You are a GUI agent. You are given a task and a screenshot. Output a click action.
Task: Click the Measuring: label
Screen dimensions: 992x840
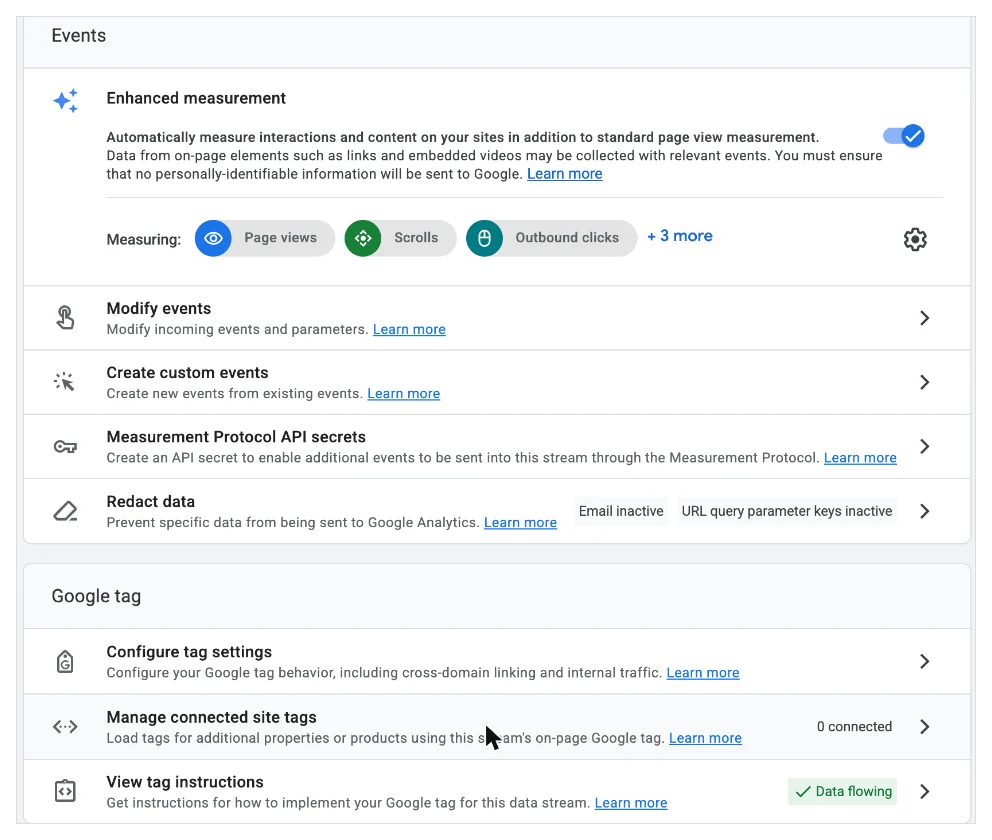[144, 240]
